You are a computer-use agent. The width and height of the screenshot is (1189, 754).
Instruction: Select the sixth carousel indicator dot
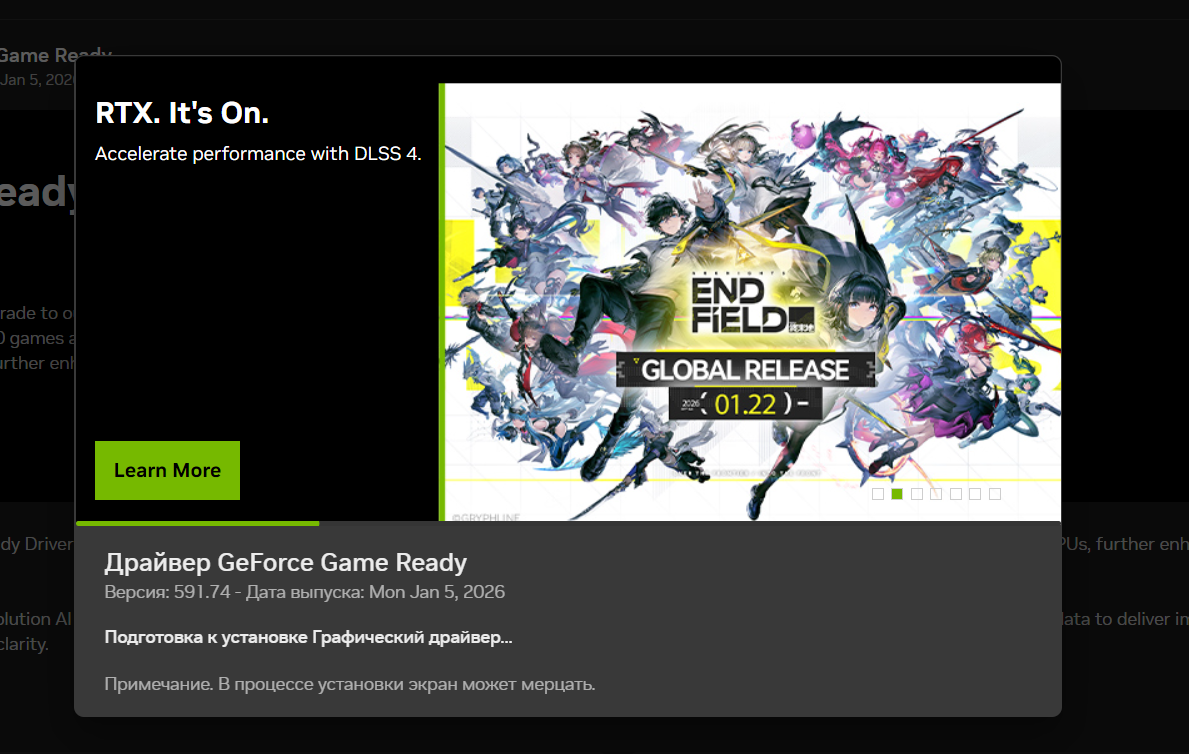point(975,494)
